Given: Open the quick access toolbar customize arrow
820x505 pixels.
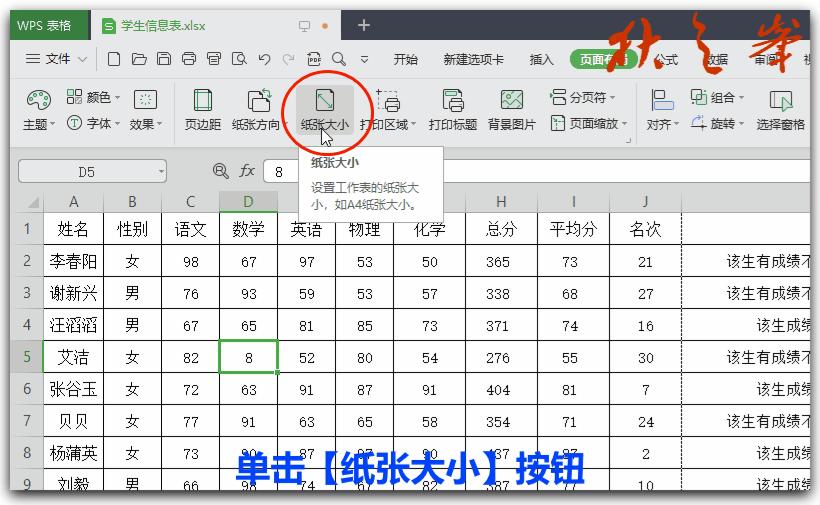Looking at the screenshot, I should click(365, 60).
